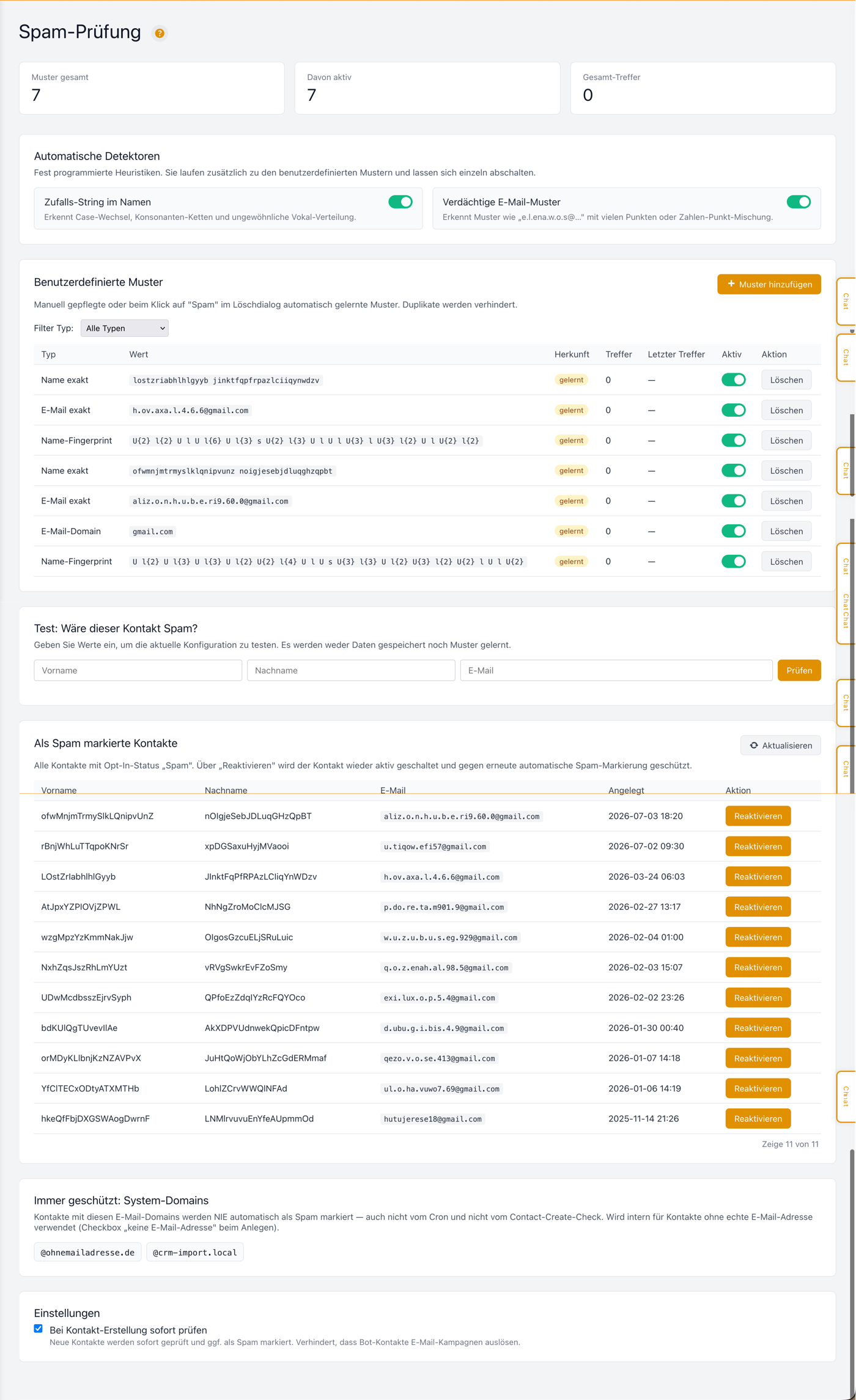Image resolution: width=856 pixels, height=1400 pixels.
Task: Toggle Bei Kontakt-Erstellung sofort prüfen checkbox
Action: coord(39,1329)
